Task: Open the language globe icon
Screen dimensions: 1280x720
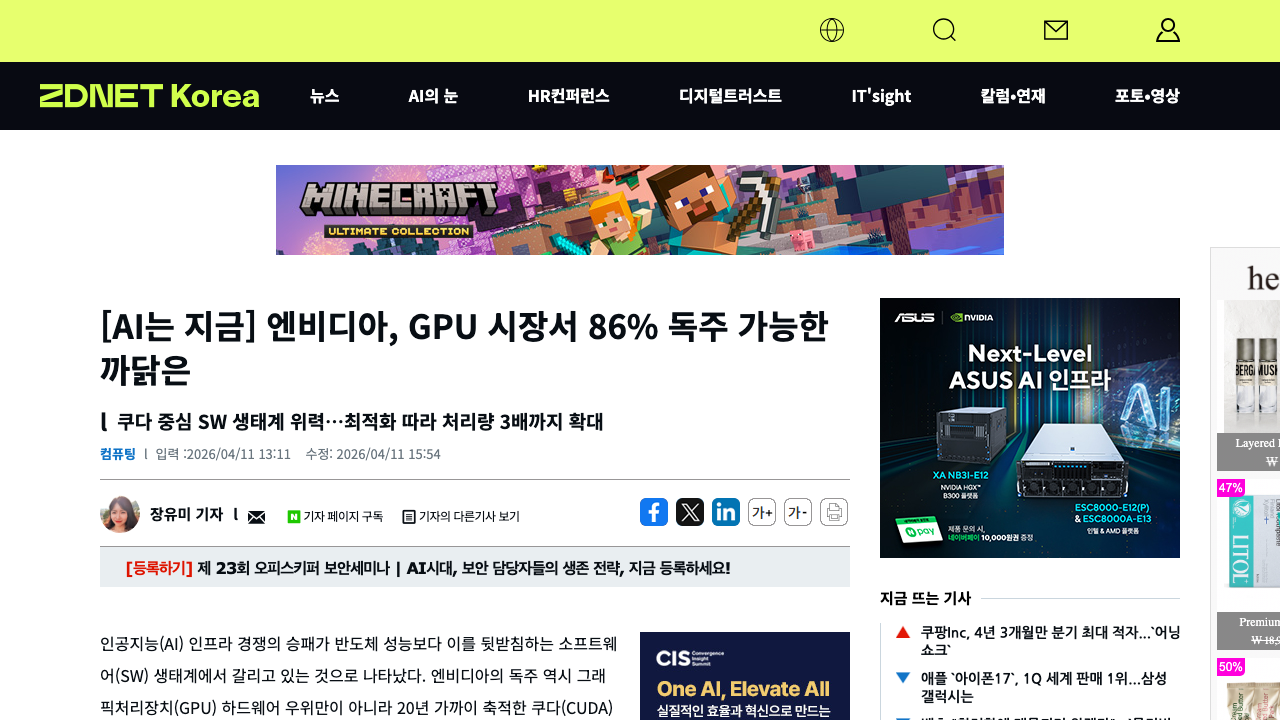Action: click(832, 30)
